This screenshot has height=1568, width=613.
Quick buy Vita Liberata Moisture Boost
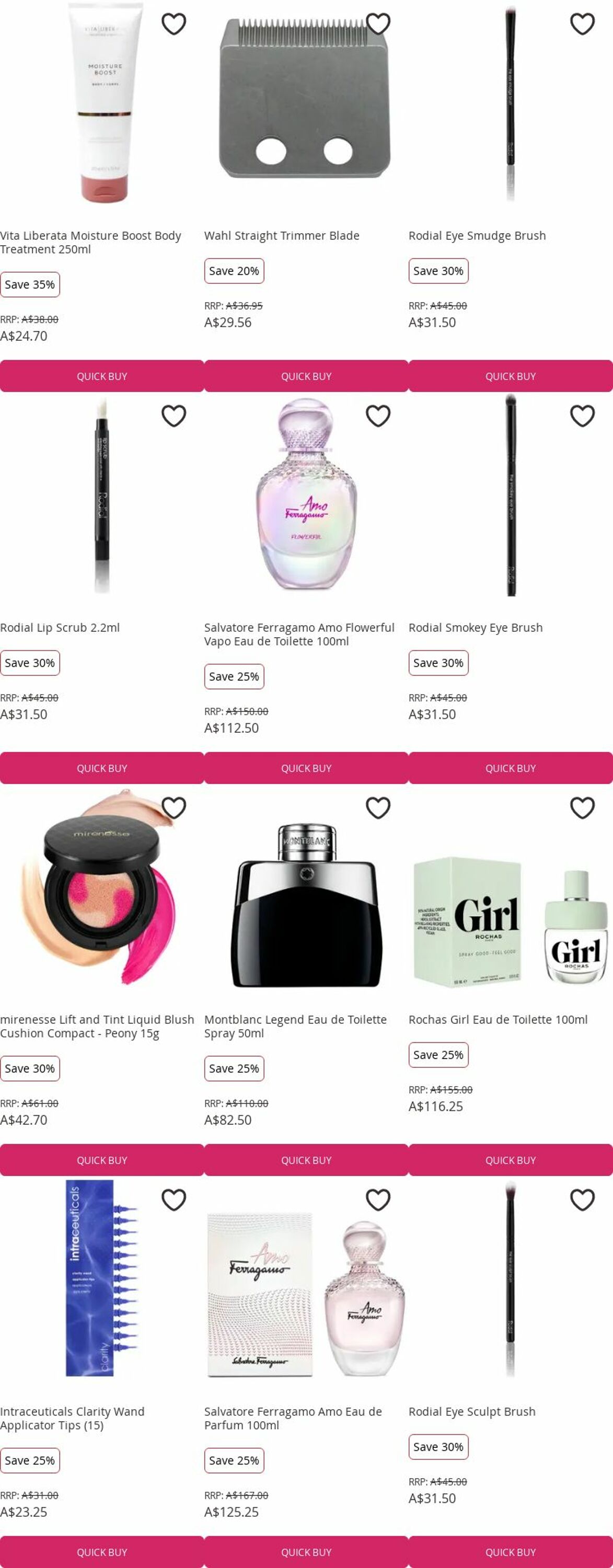102,376
